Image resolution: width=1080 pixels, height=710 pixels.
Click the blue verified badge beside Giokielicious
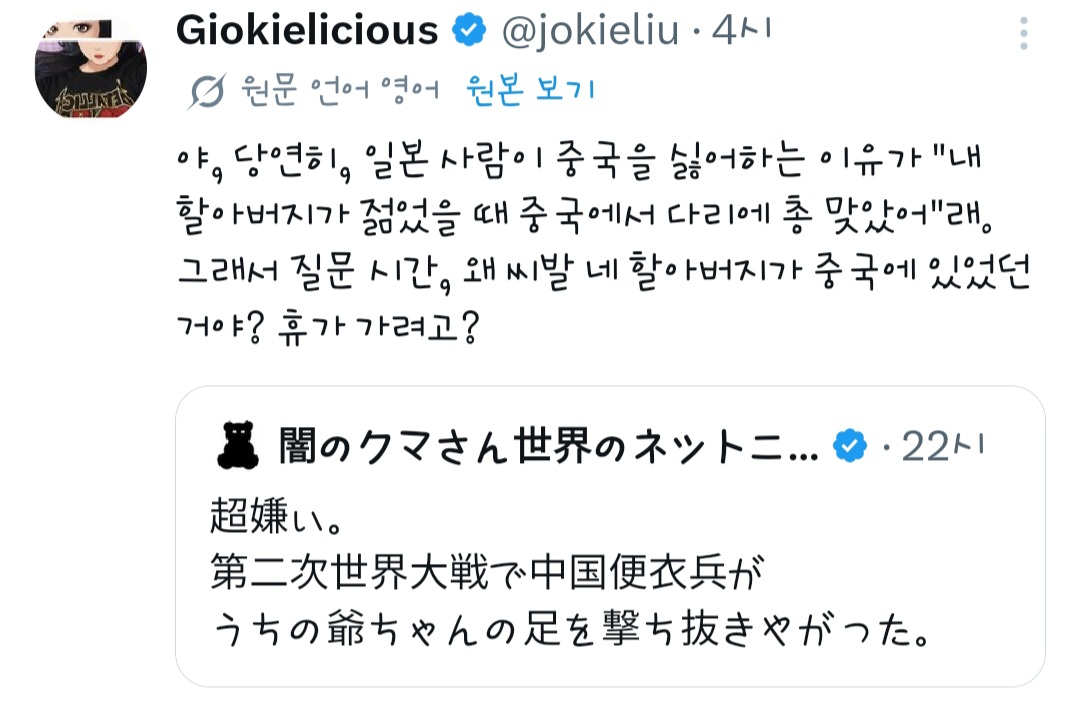tap(467, 32)
